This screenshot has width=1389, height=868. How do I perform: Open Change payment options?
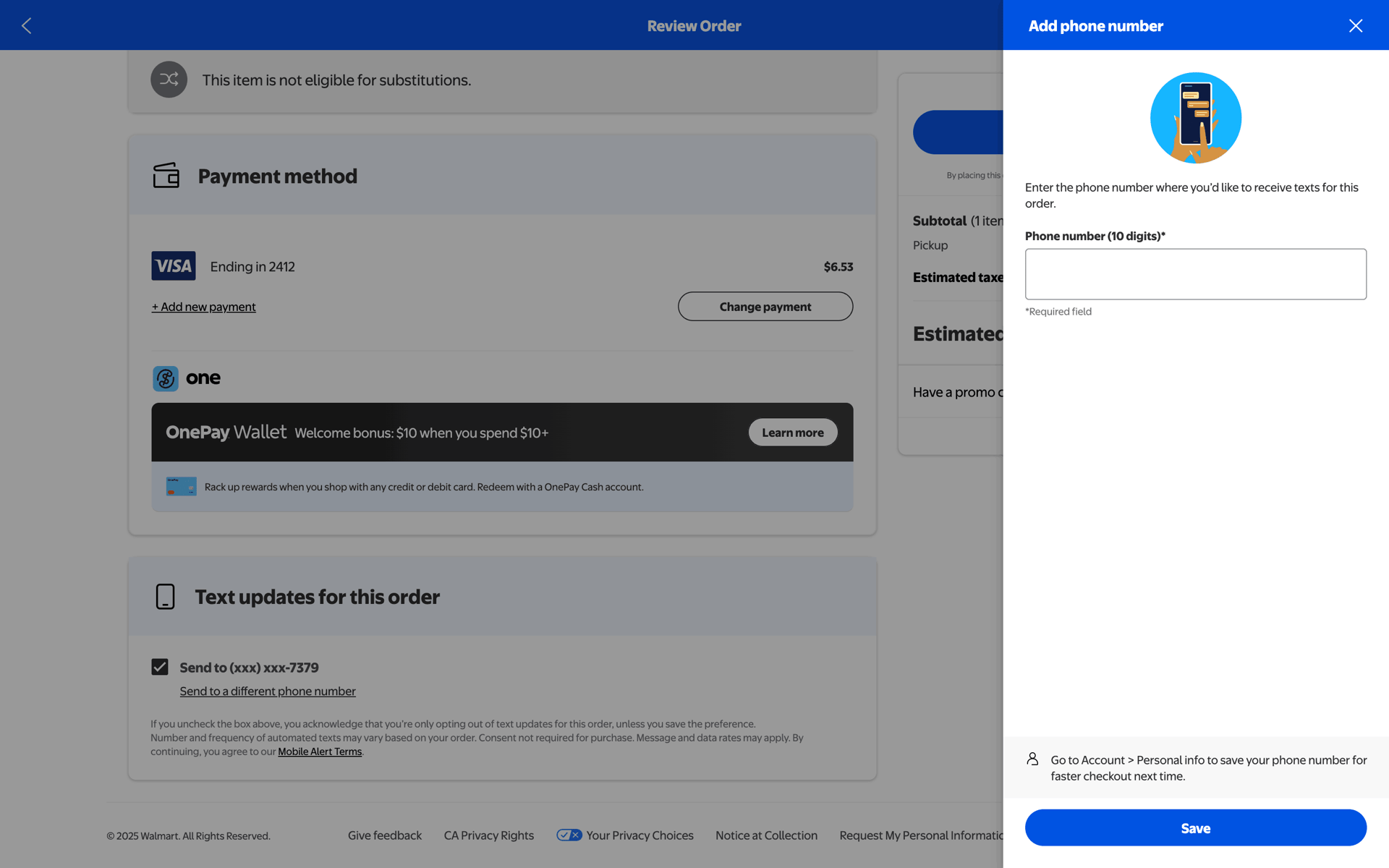point(765,307)
